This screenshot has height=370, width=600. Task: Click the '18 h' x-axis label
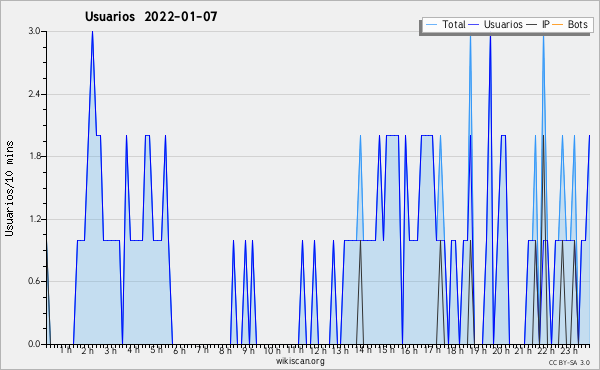[455, 350]
